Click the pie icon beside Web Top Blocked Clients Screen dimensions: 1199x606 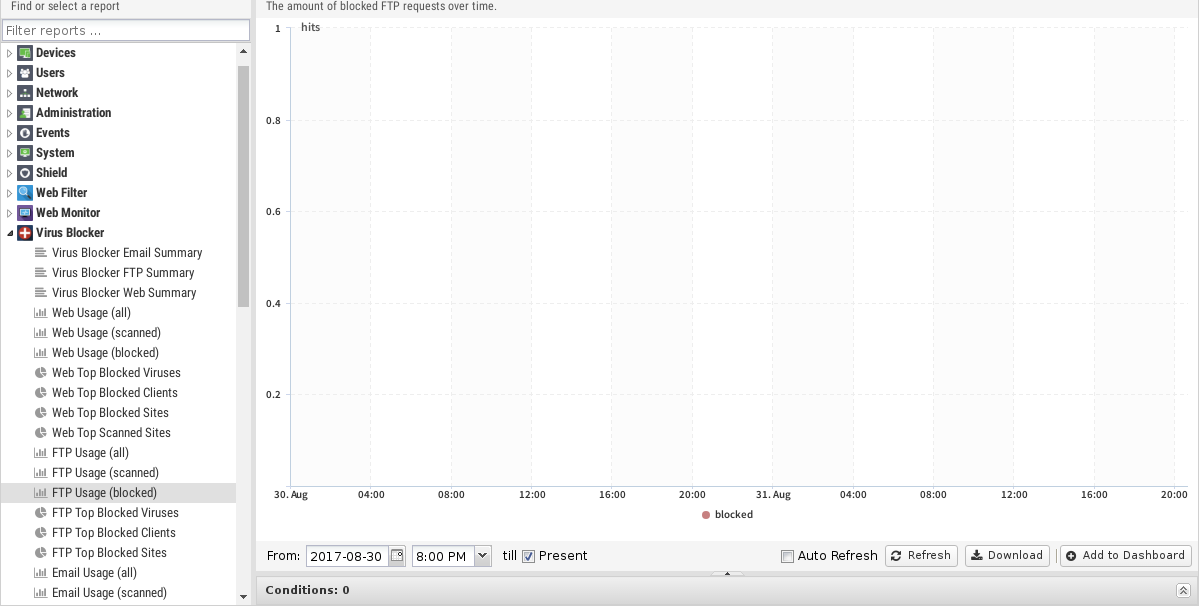pyautogui.click(x=41, y=392)
